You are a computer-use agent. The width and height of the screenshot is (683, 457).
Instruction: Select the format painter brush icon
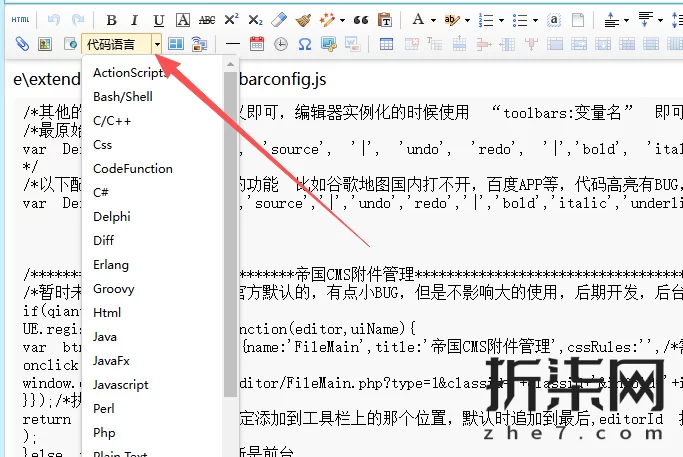(x=303, y=20)
